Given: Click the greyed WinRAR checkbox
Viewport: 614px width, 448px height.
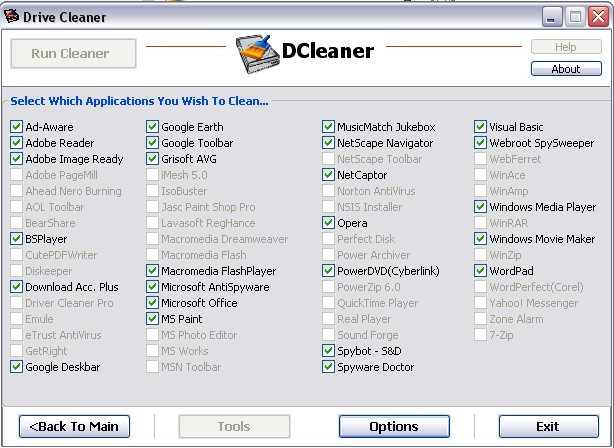Looking at the screenshot, I should tap(480, 222).
